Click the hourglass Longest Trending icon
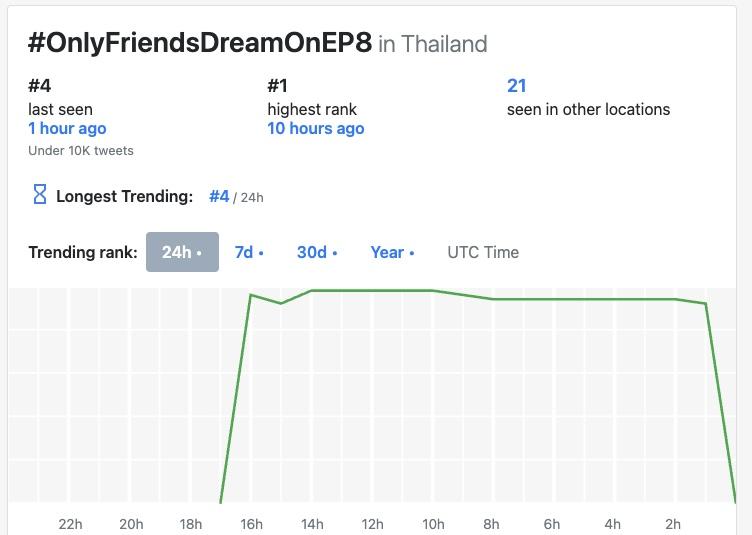The width and height of the screenshot is (752, 535). click(40, 195)
